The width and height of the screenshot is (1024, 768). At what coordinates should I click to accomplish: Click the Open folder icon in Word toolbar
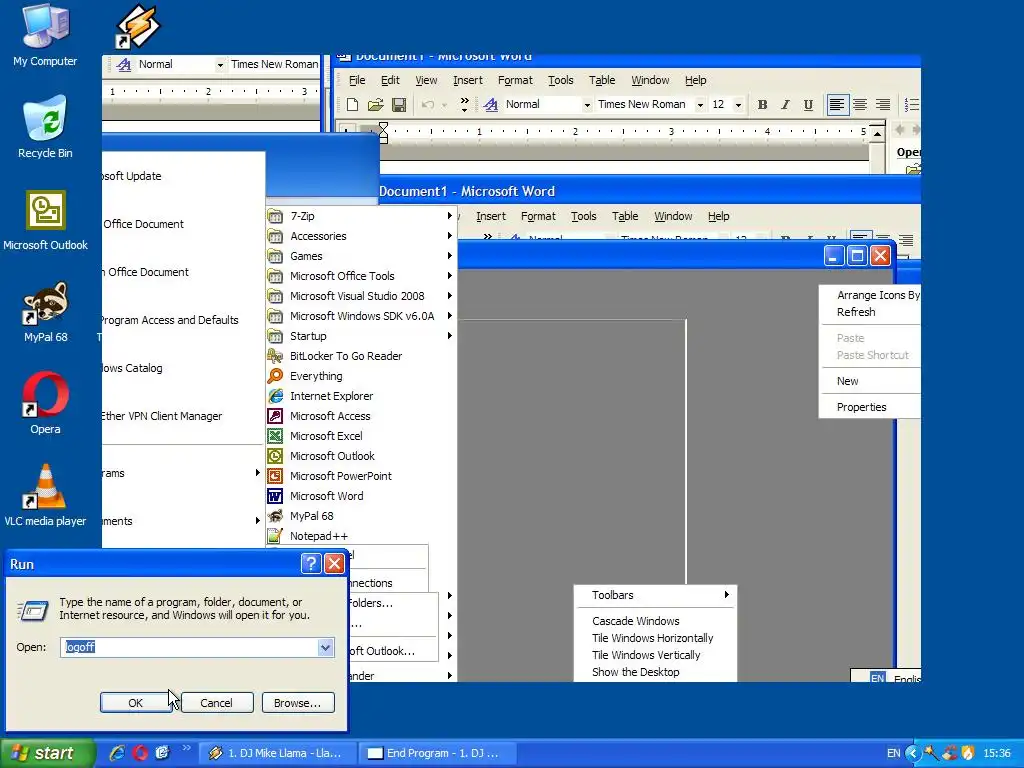pos(376,104)
